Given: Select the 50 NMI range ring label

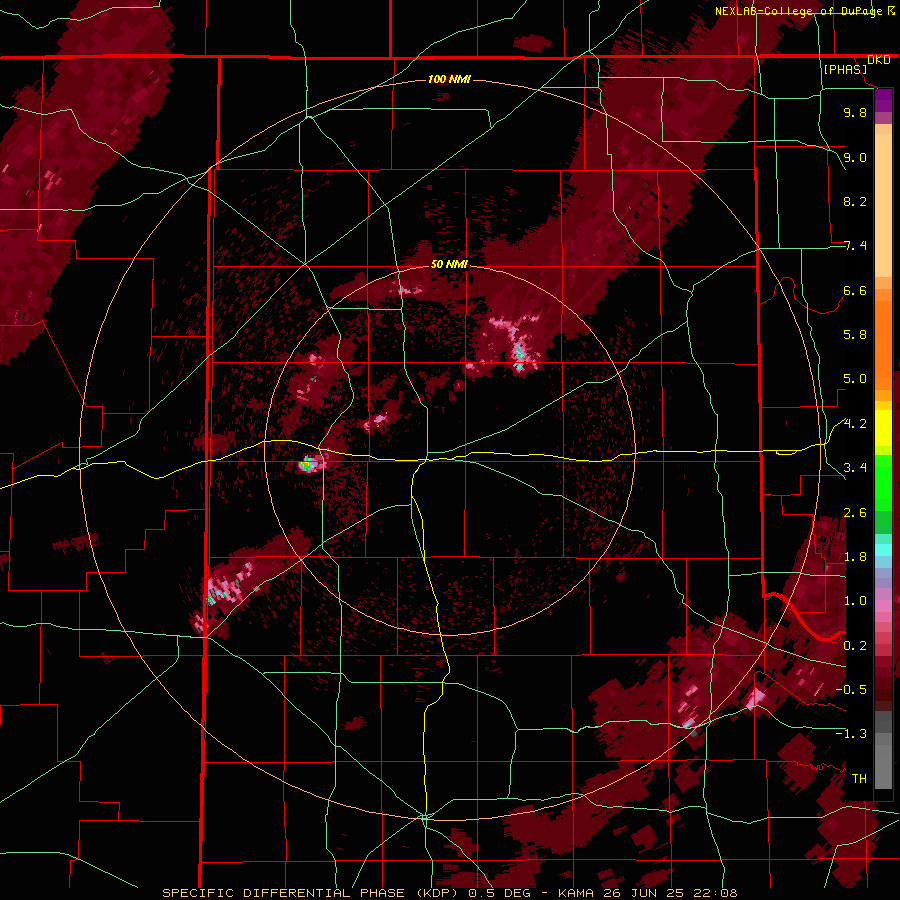Looking at the screenshot, I should click(x=449, y=264).
